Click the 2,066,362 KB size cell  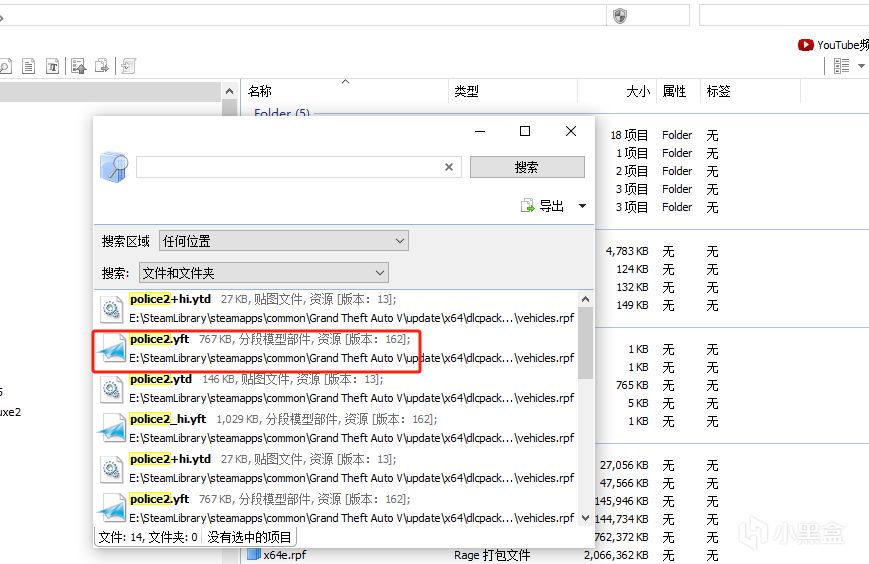click(616, 555)
